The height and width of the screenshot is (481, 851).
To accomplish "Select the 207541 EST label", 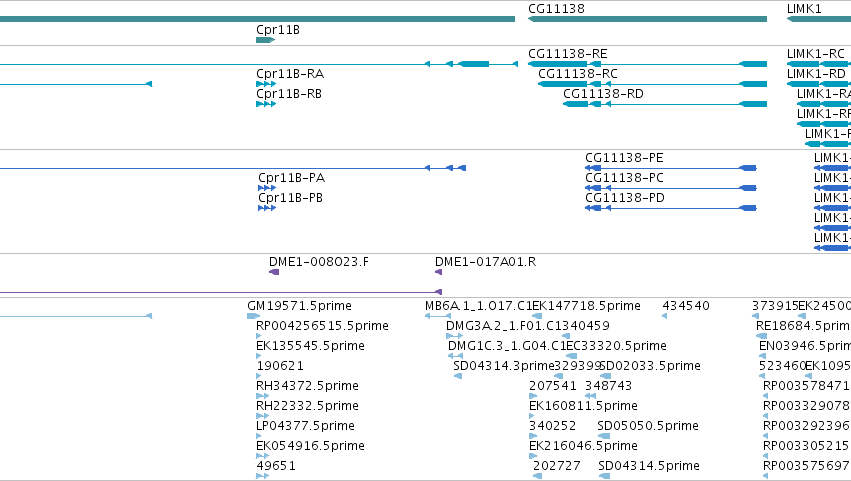I will pyautogui.click(x=553, y=387).
